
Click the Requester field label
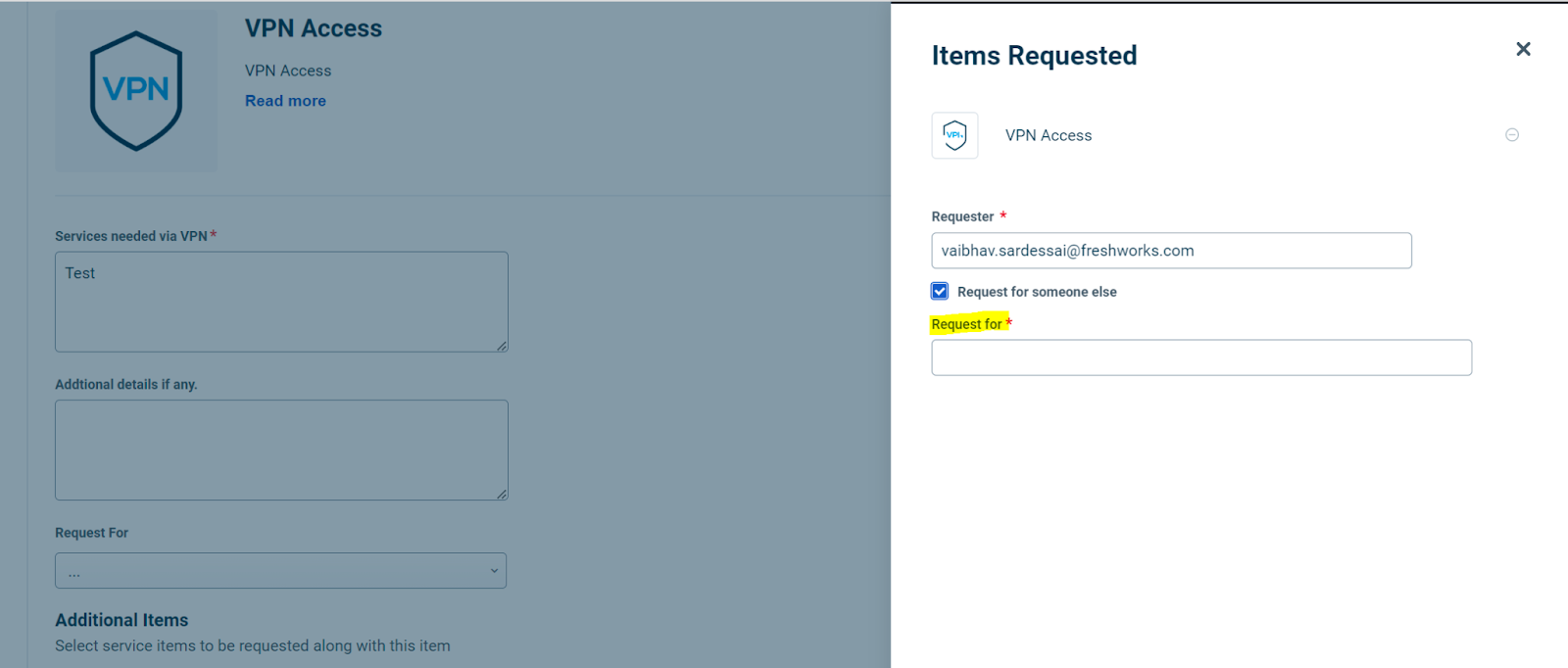tap(962, 216)
